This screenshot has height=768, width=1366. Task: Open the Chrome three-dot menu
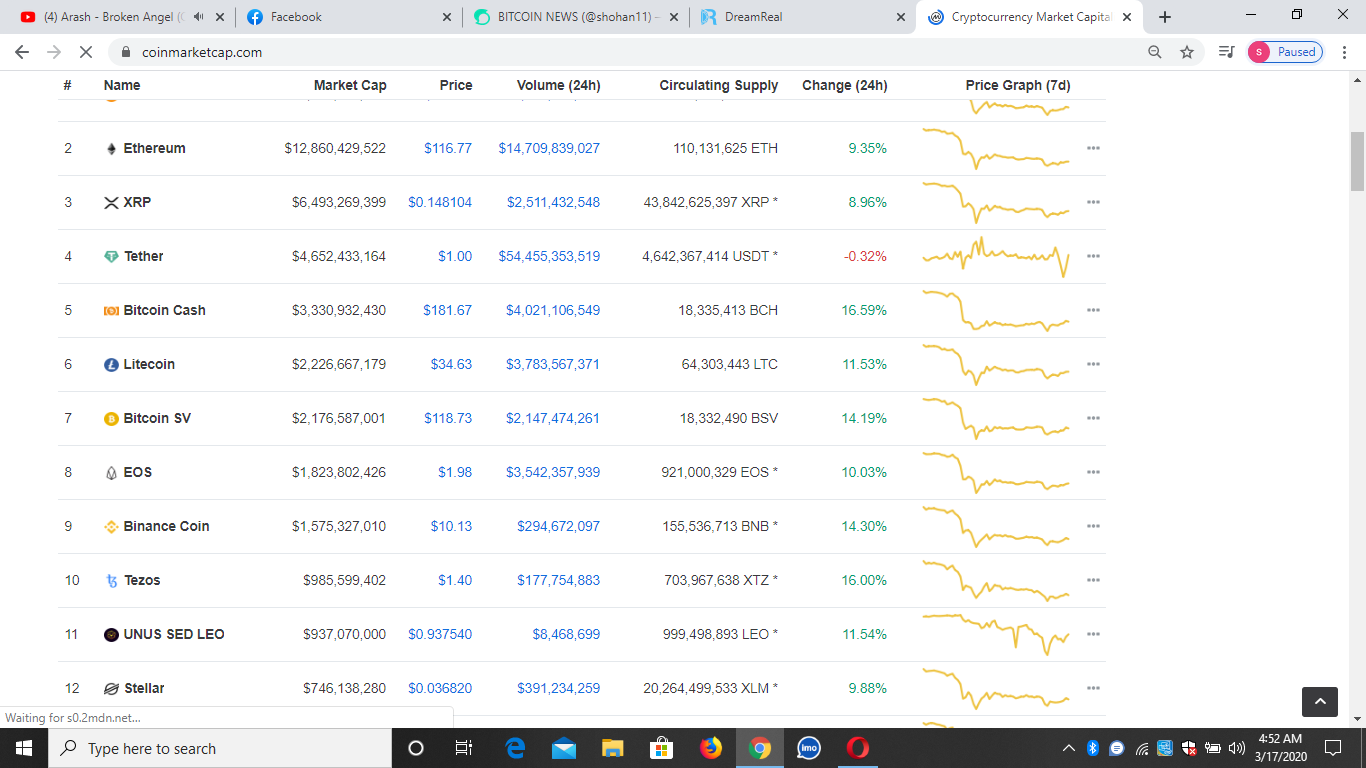tap(1345, 52)
